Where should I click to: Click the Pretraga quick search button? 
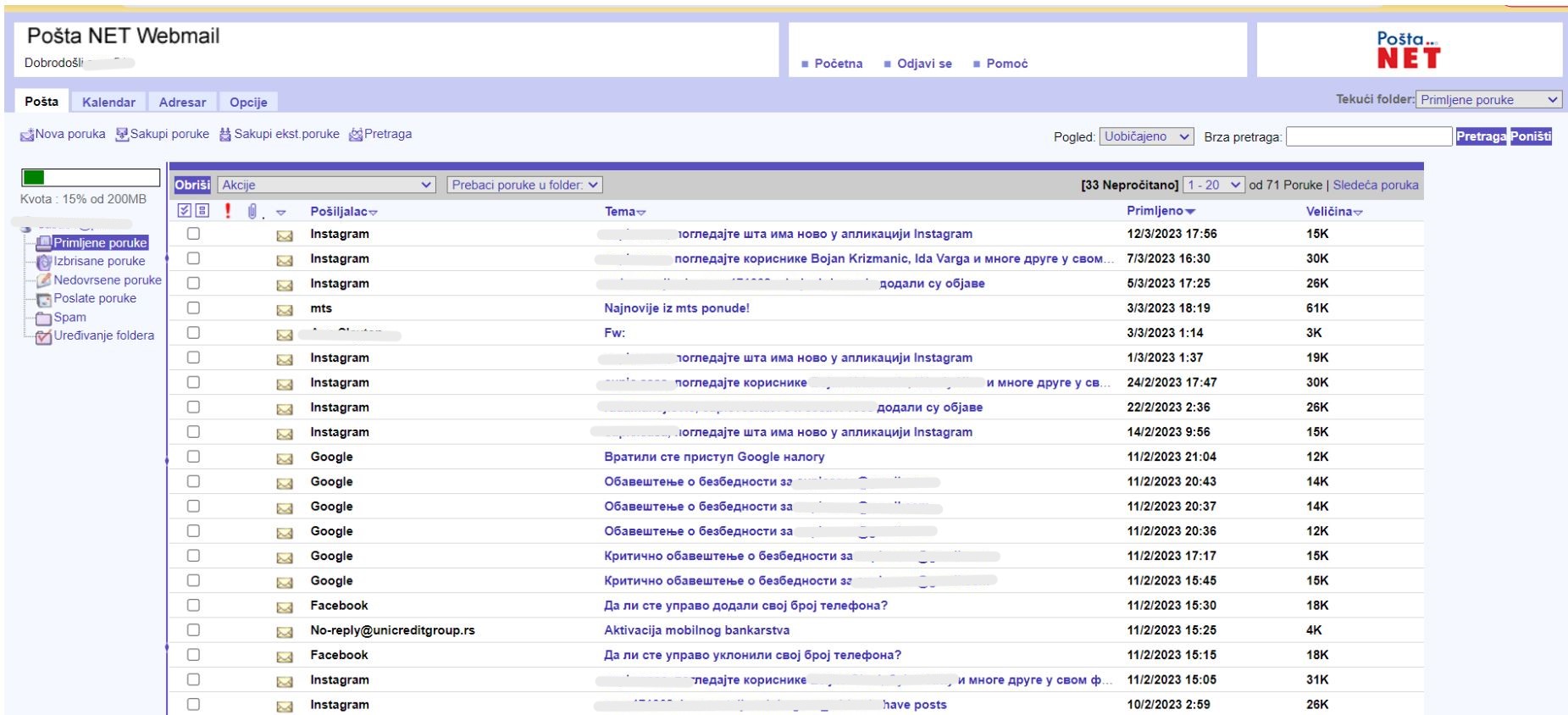1481,136
